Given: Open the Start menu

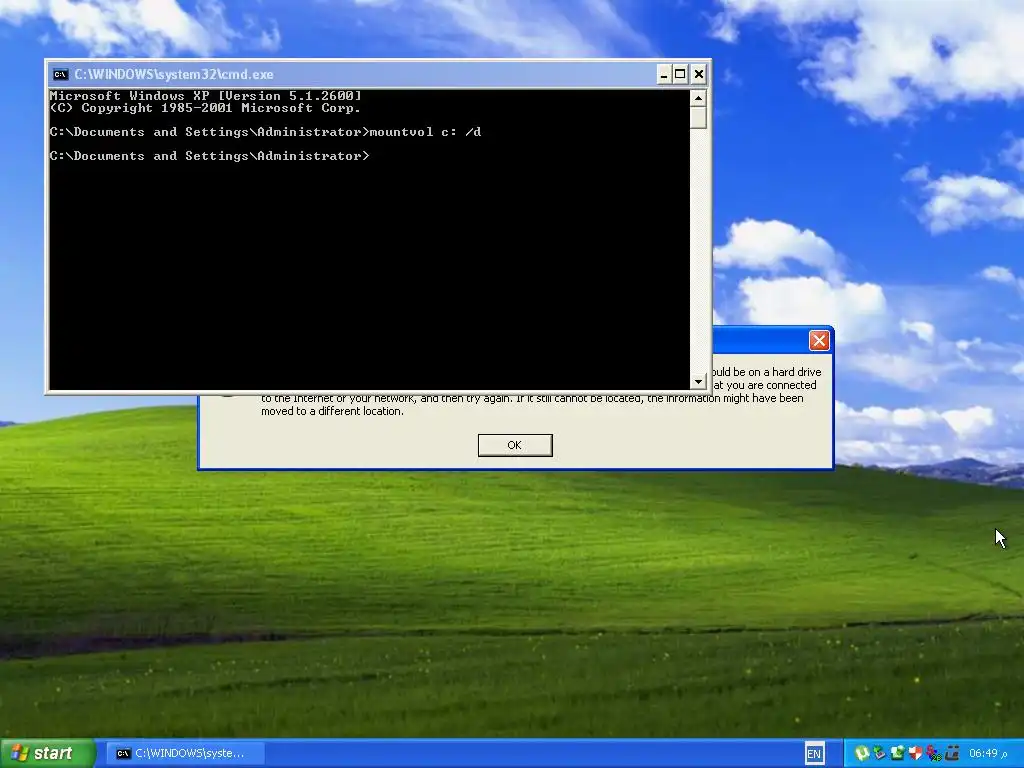Looking at the screenshot, I should coord(48,754).
